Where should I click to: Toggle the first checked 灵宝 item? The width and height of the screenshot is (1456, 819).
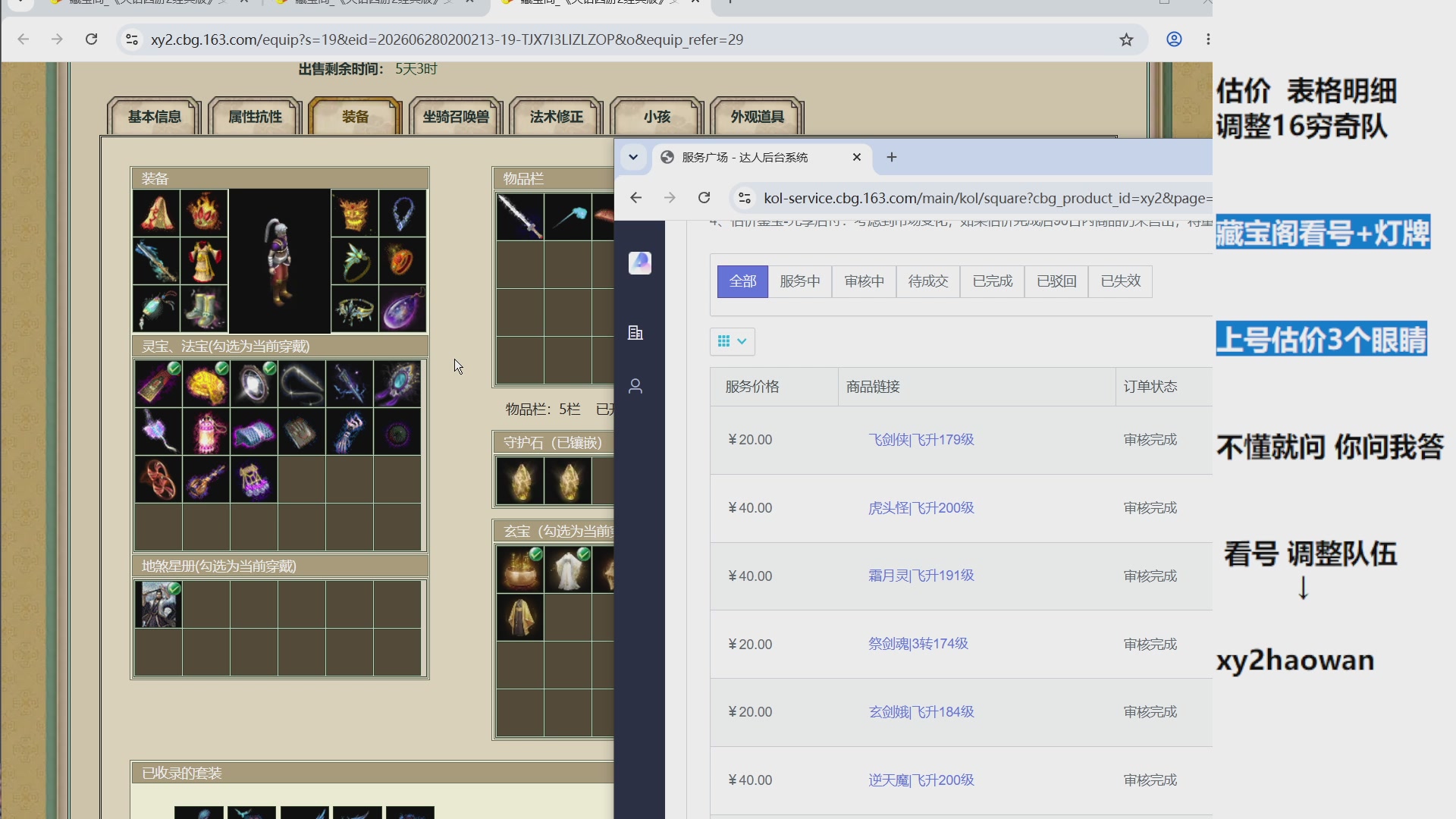pyautogui.click(x=158, y=384)
